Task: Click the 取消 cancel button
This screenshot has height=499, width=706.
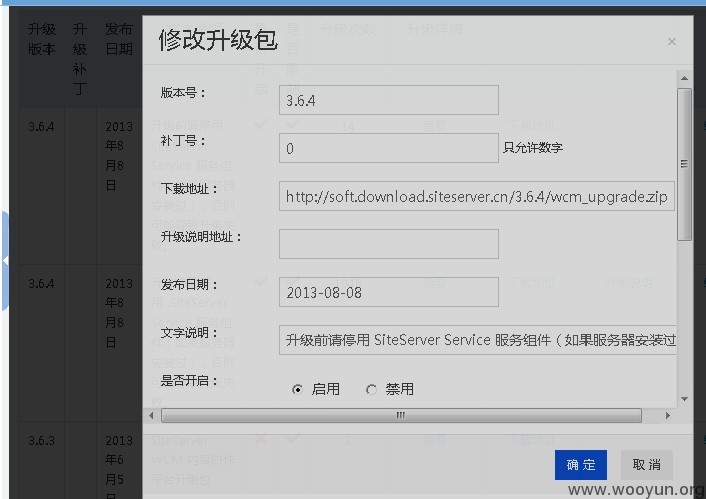Action: pos(646,465)
